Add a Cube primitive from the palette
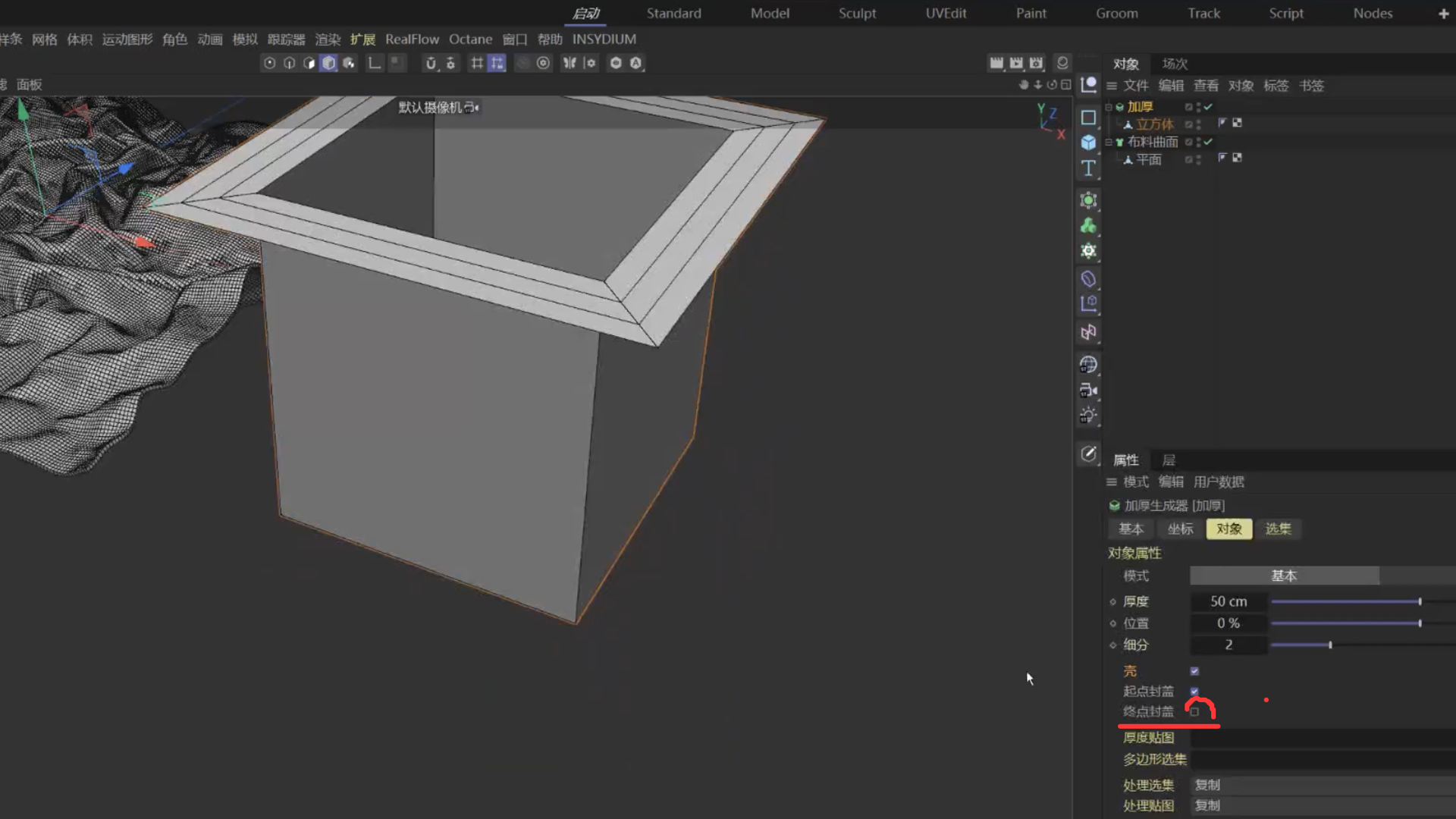This screenshot has width=1456, height=819. (1088, 143)
